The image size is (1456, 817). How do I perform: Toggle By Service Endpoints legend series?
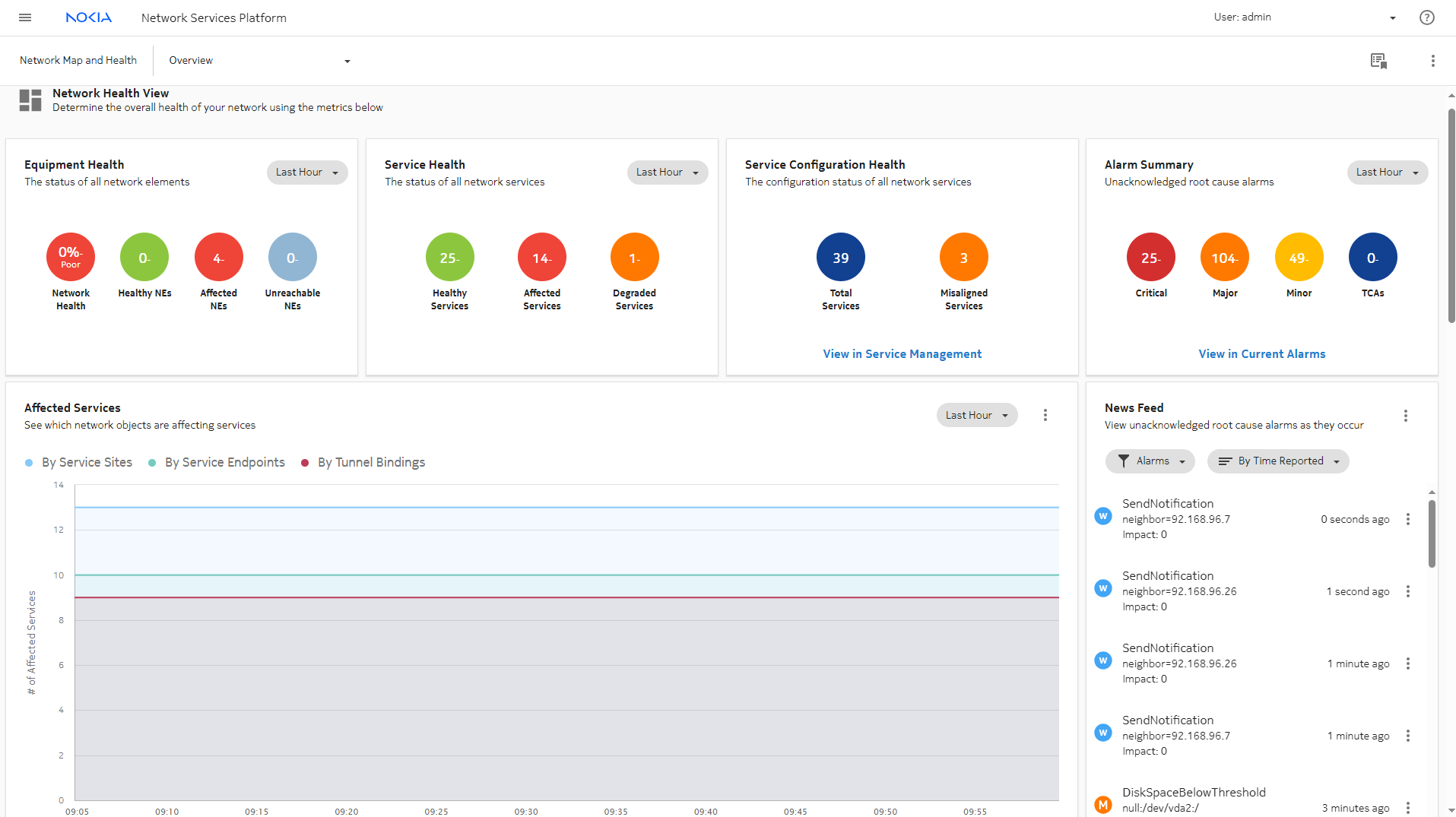coord(217,463)
